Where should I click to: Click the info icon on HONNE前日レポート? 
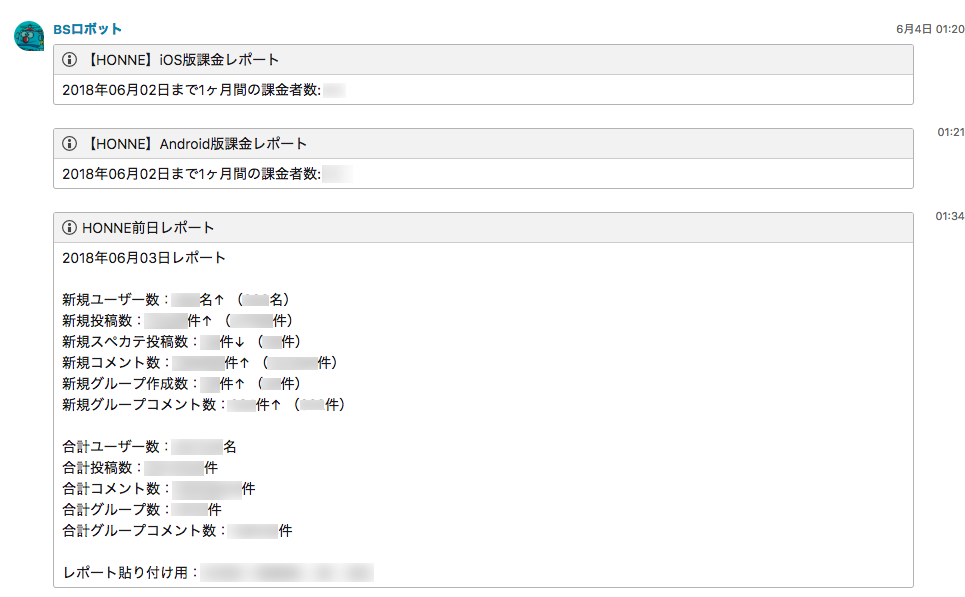tap(70, 228)
